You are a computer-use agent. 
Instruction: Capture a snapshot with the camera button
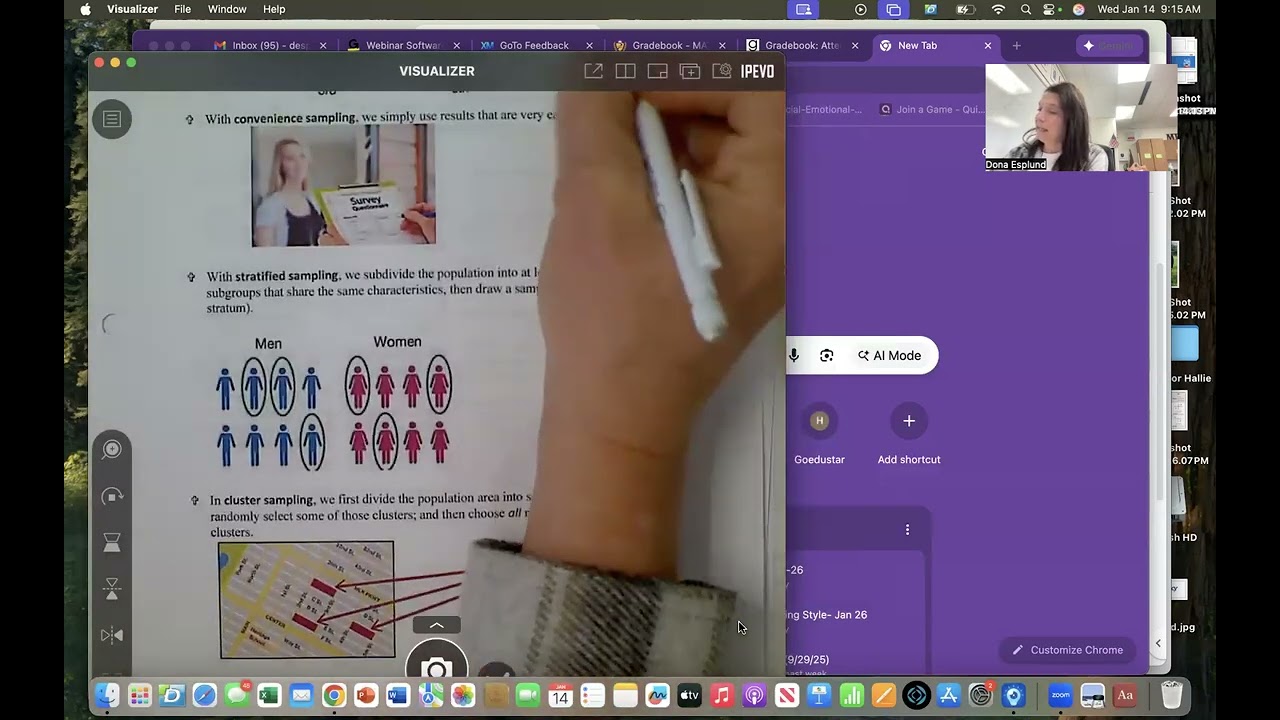[436, 666]
